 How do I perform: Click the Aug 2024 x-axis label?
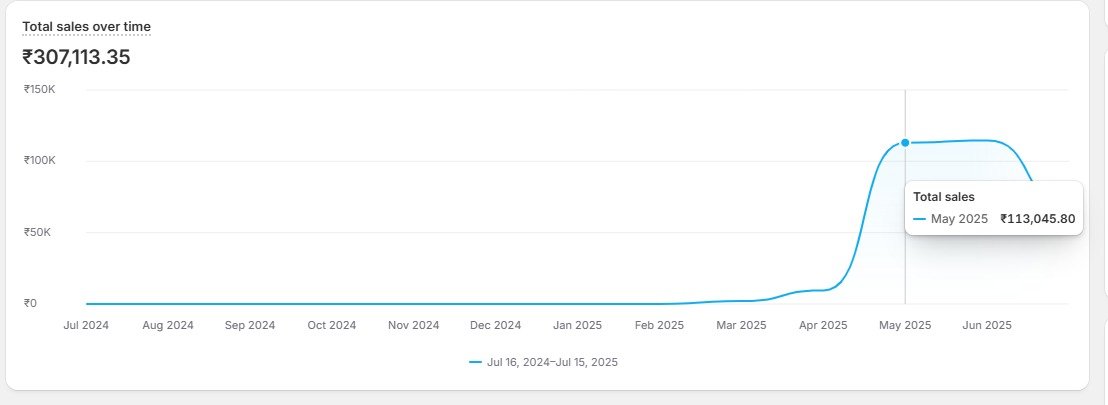point(167,326)
